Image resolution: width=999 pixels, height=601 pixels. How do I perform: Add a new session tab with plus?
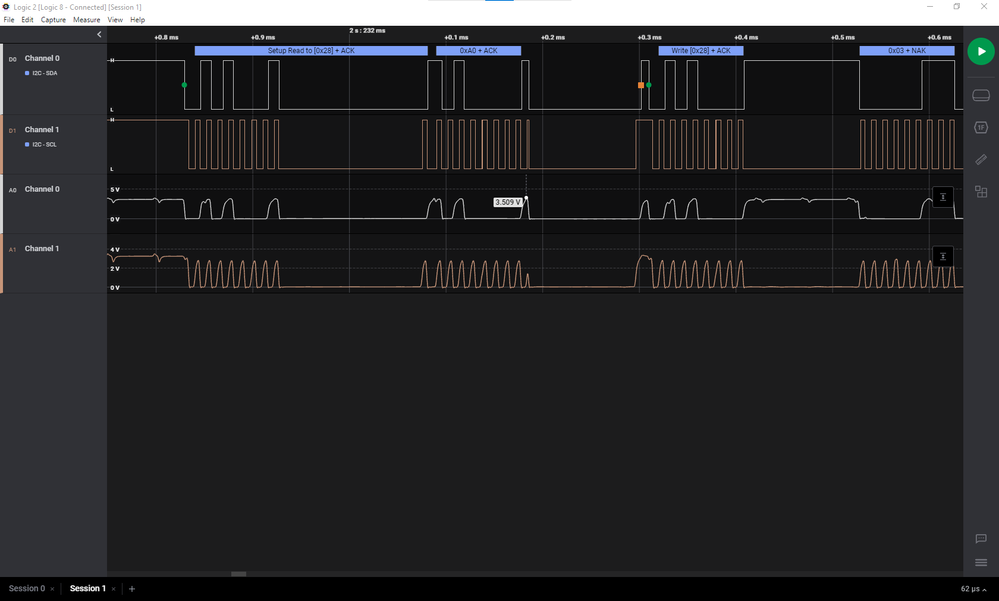pos(132,589)
